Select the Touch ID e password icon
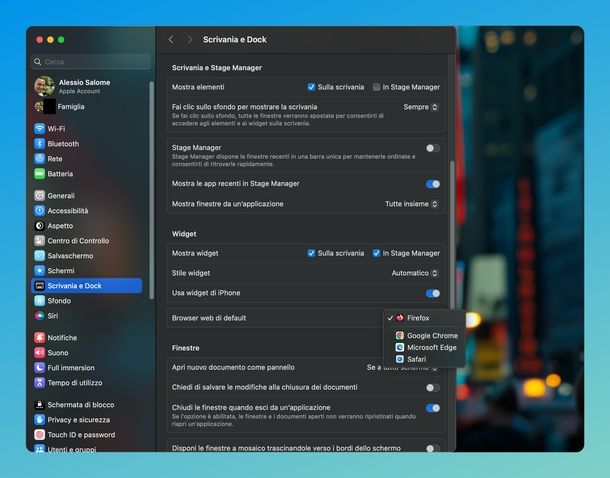The width and height of the screenshot is (610, 478). (39, 435)
